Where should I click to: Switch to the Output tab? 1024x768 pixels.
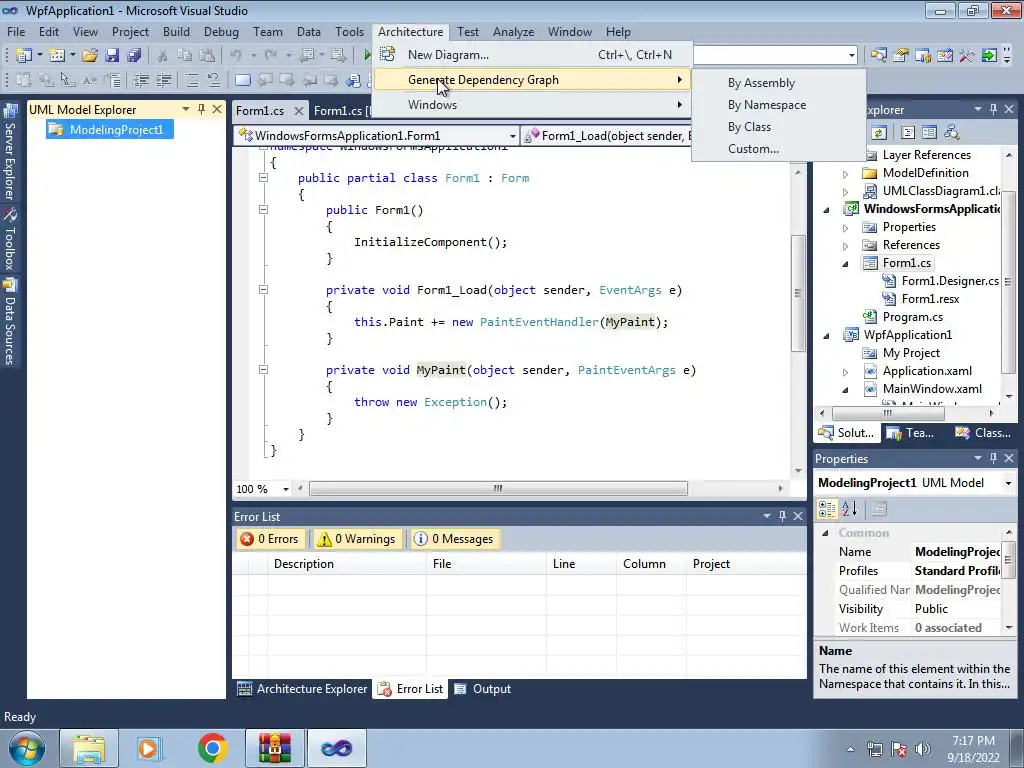point(483,689)
